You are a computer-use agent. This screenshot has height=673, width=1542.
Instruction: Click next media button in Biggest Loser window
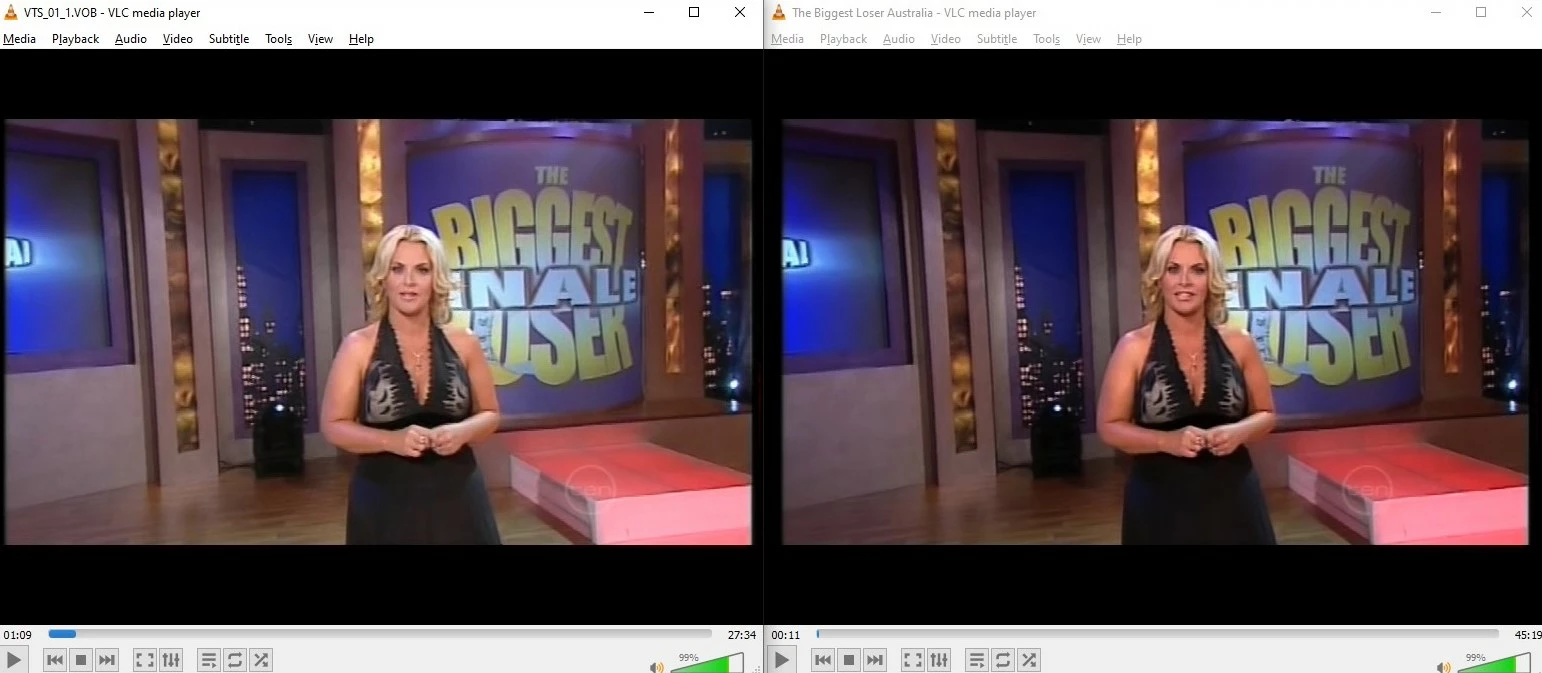click(x=875, y=660)
